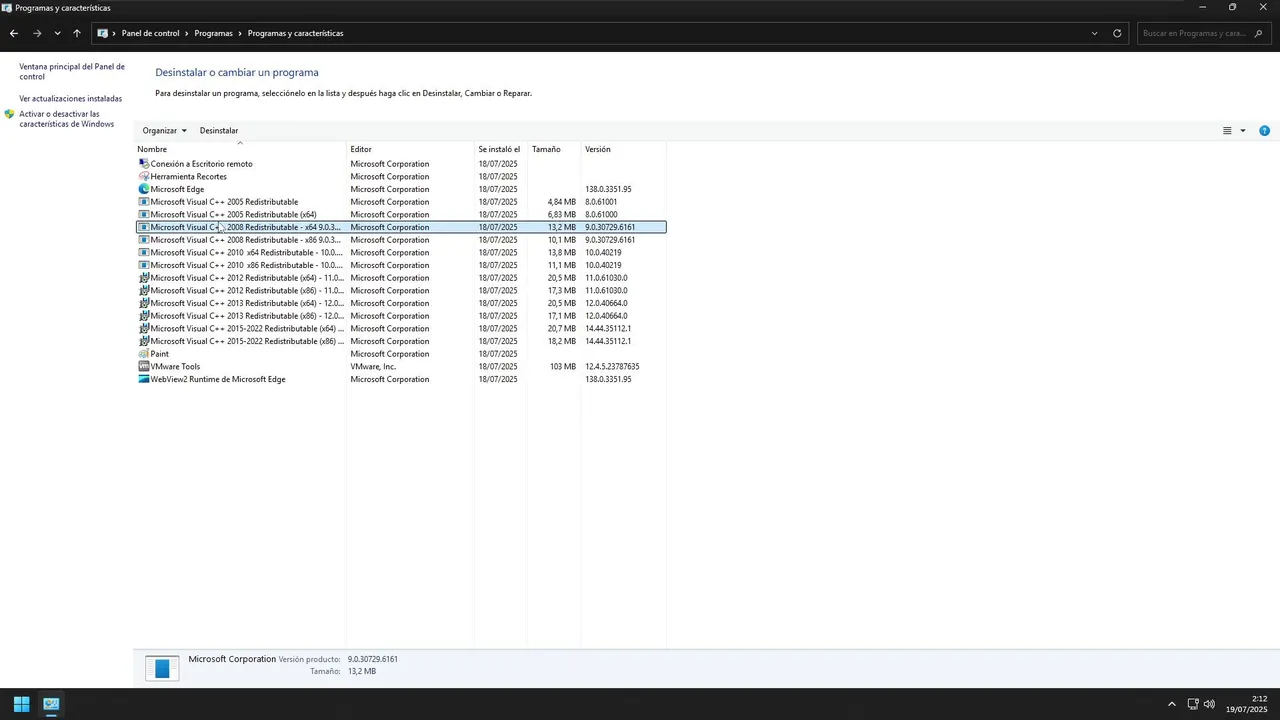Sort by the Versión column header
This screenshot has width=1280, height=720.
(623, 149)
